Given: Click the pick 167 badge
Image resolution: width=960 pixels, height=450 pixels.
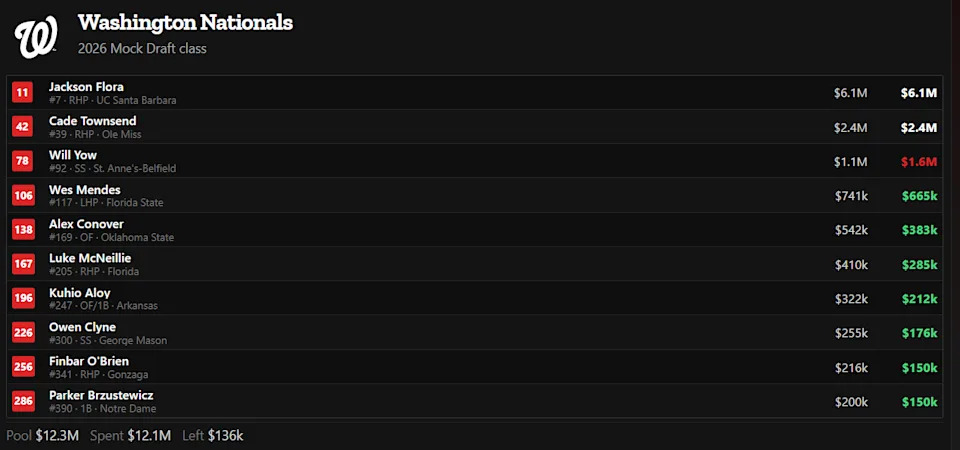Looking at the screenshot, I should pos(22,264).
